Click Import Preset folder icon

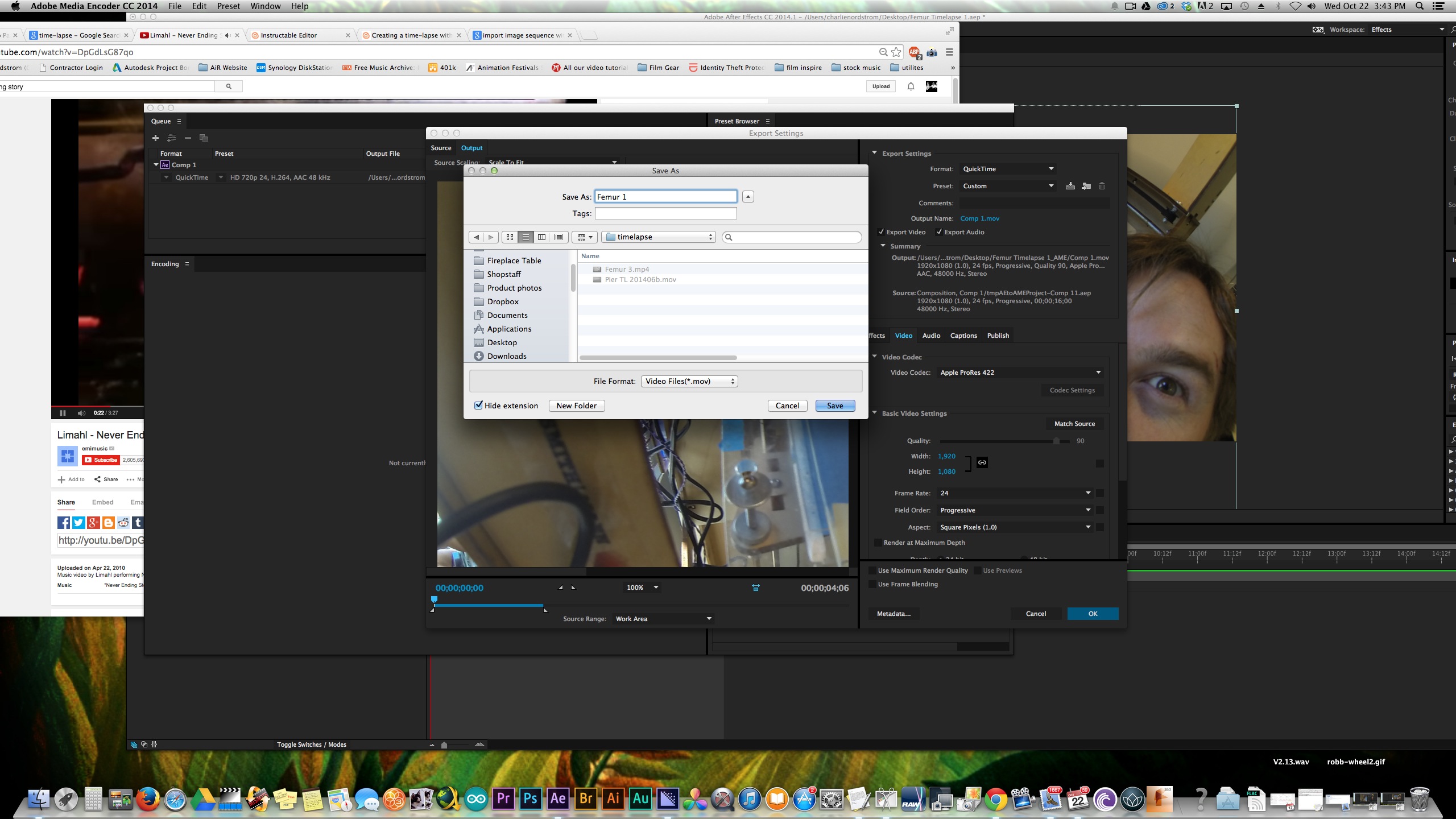click(x=1086, y=186)
